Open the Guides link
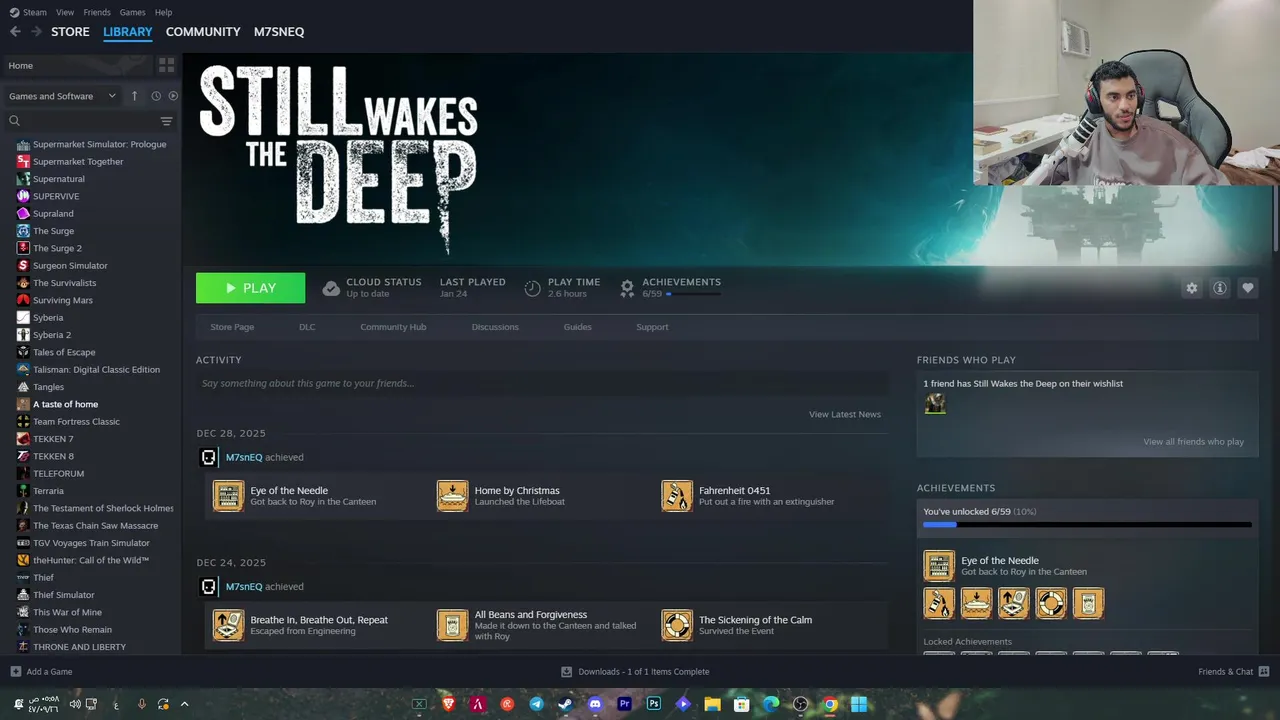The height and width of the screenshot is (720, 1280). coord(577,327)
